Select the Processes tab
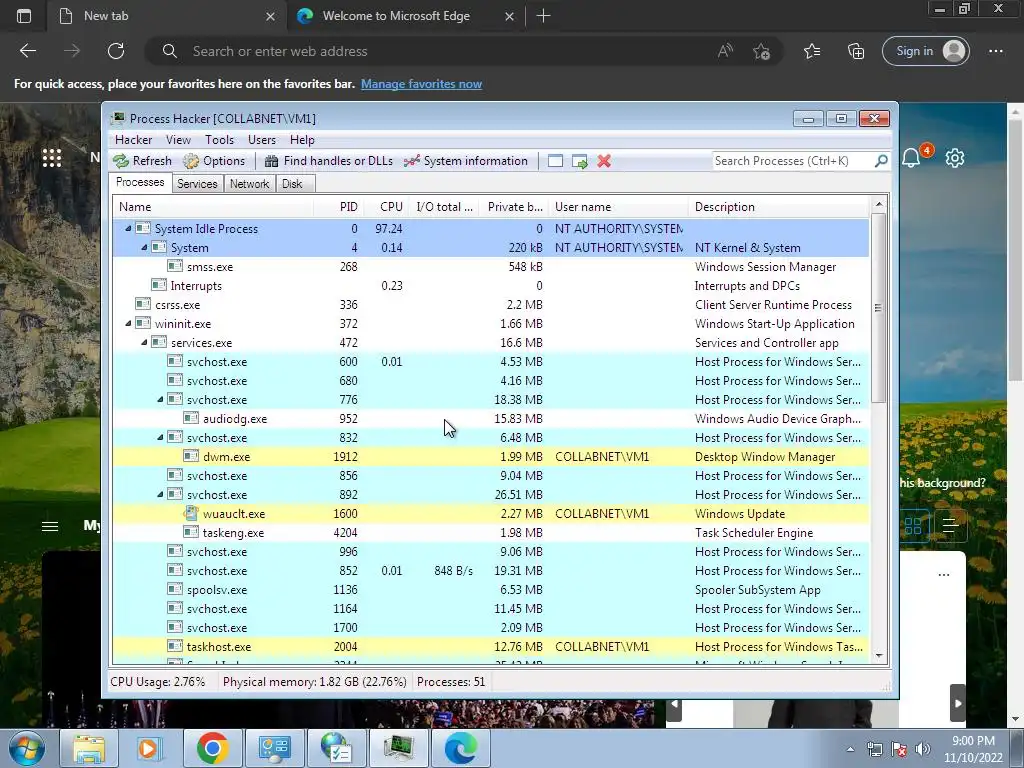1024x768 pixels. pyautogui.click(x=140, y=182)
